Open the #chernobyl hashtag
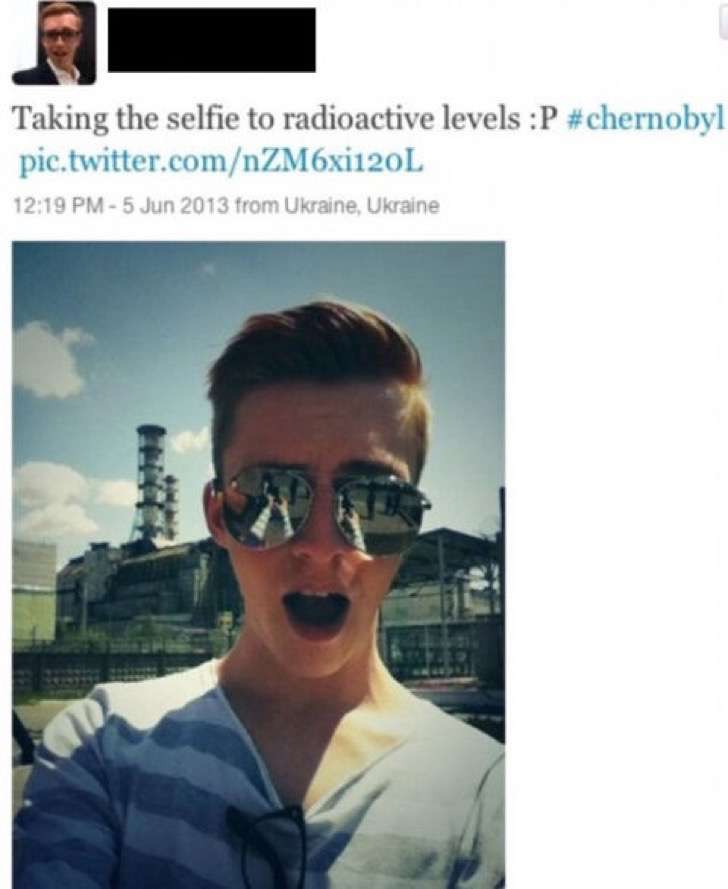728x889 pixels. (646, 119)
